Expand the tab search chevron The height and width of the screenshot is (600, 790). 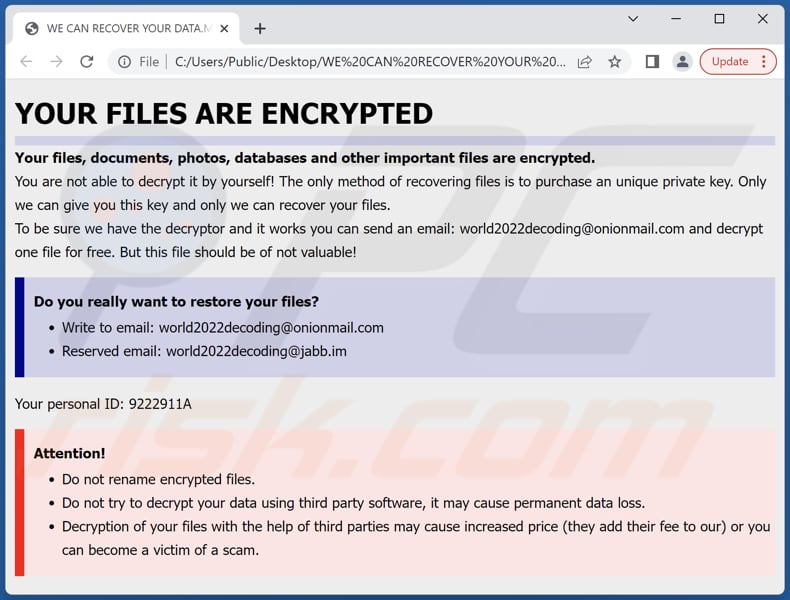click(x=633, y=19)
